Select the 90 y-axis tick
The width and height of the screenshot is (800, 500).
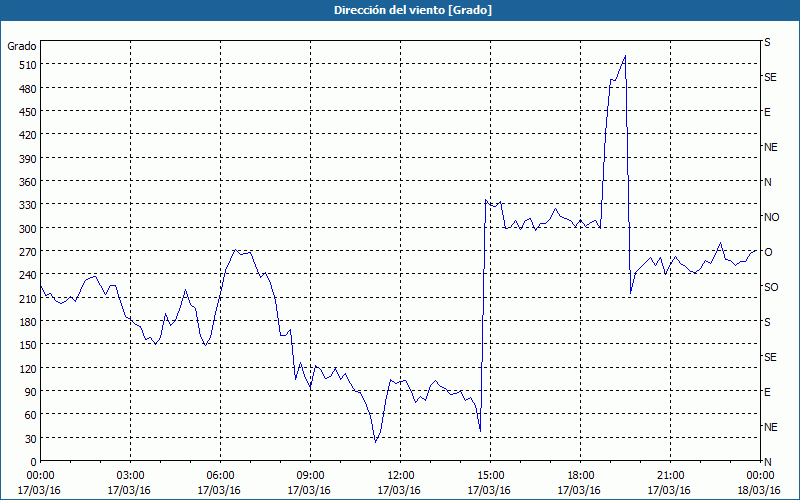tap(30, 392)
